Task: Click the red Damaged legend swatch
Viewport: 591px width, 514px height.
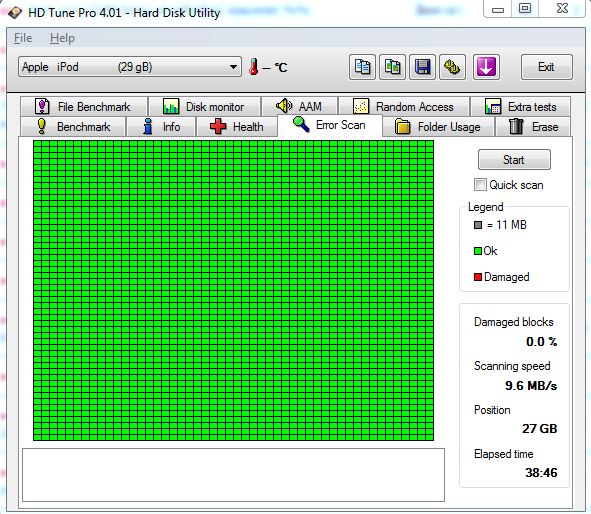Action: (478, 277)
